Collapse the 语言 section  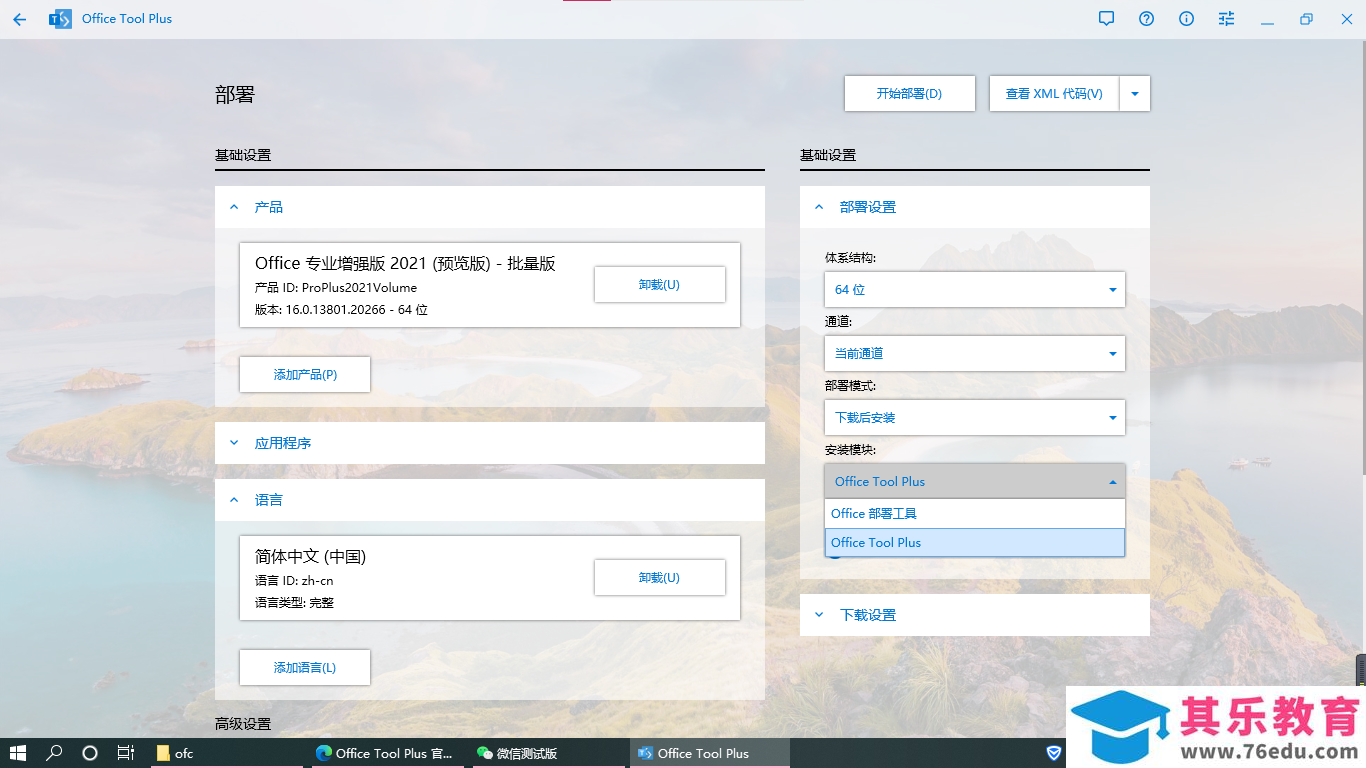click(490, 500)
